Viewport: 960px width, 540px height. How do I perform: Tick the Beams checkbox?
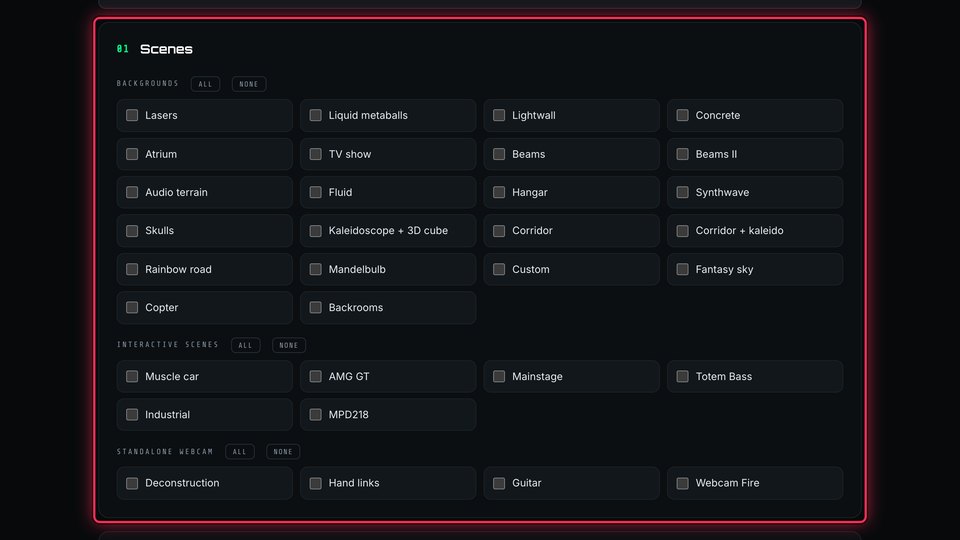(499, 154)
